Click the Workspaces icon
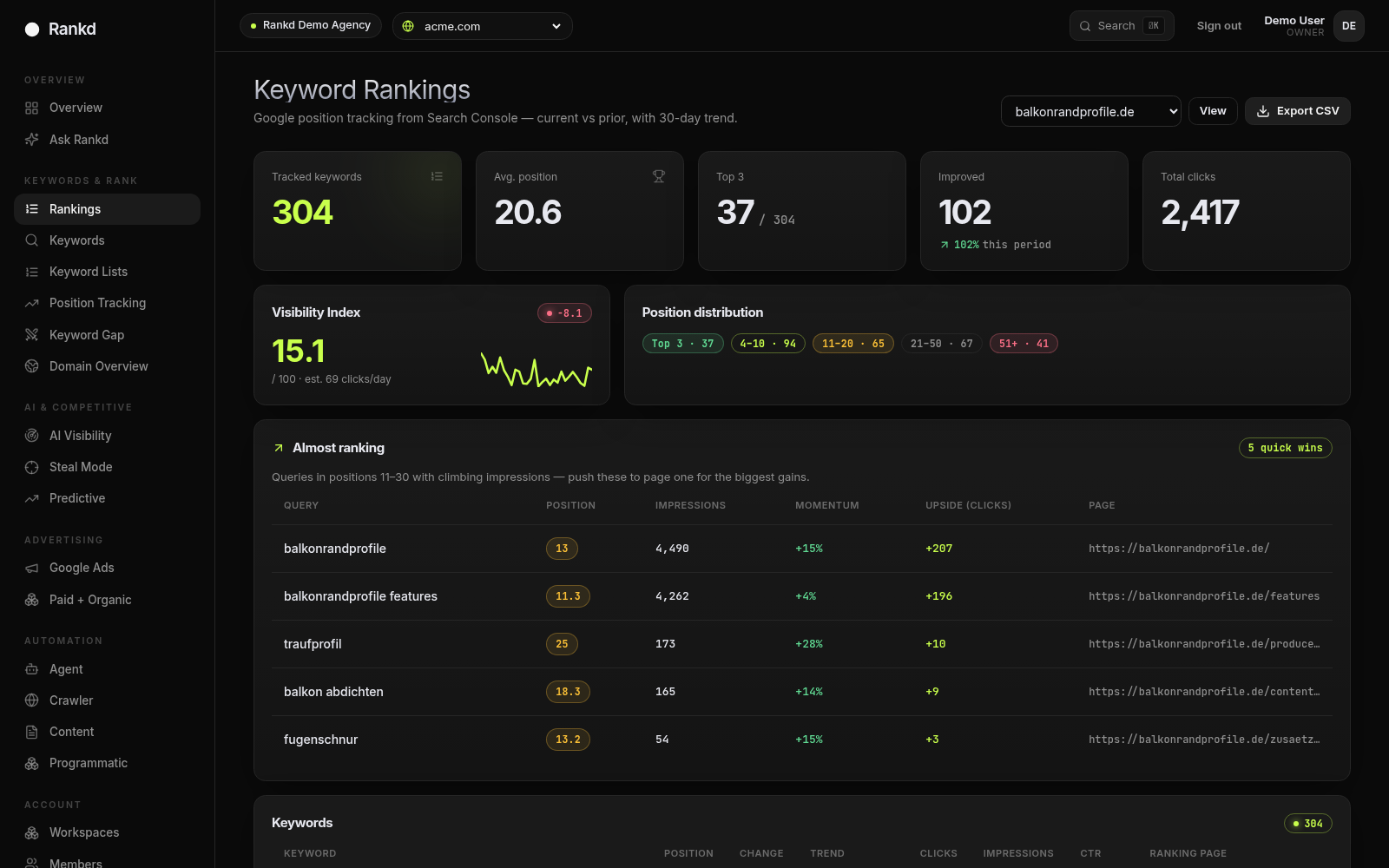1389x868 pixels. tap(32, 832)
